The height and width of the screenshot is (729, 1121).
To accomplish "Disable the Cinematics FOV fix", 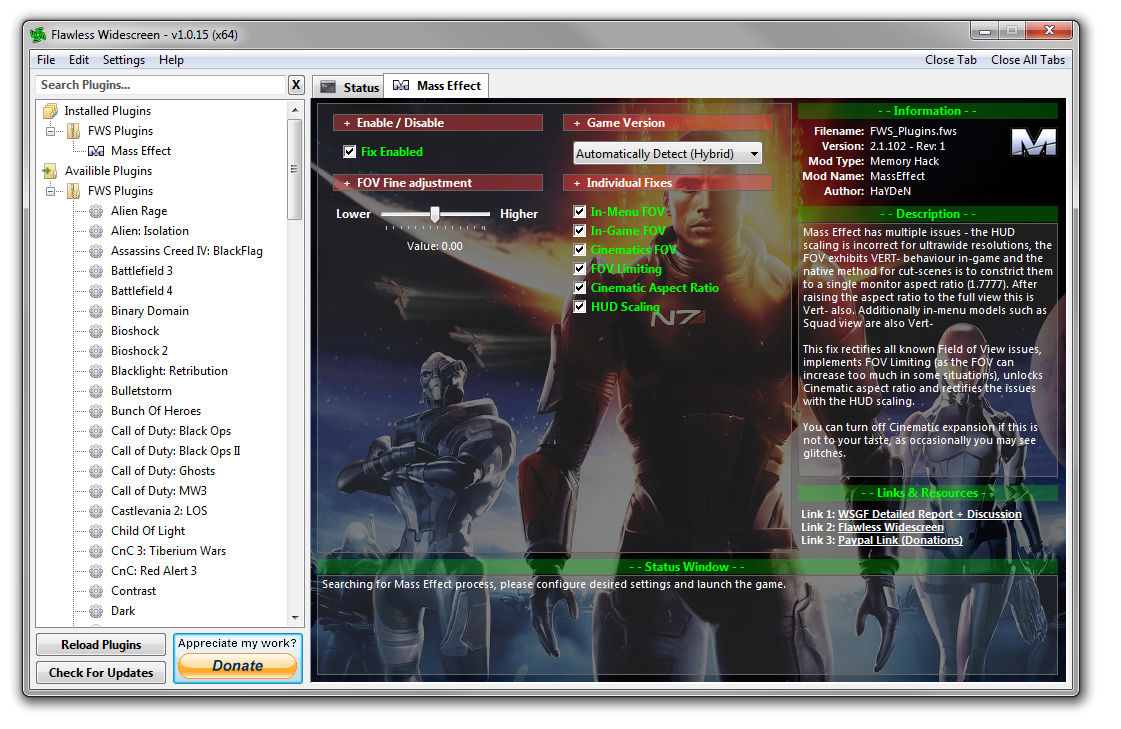I will (580, 249).
